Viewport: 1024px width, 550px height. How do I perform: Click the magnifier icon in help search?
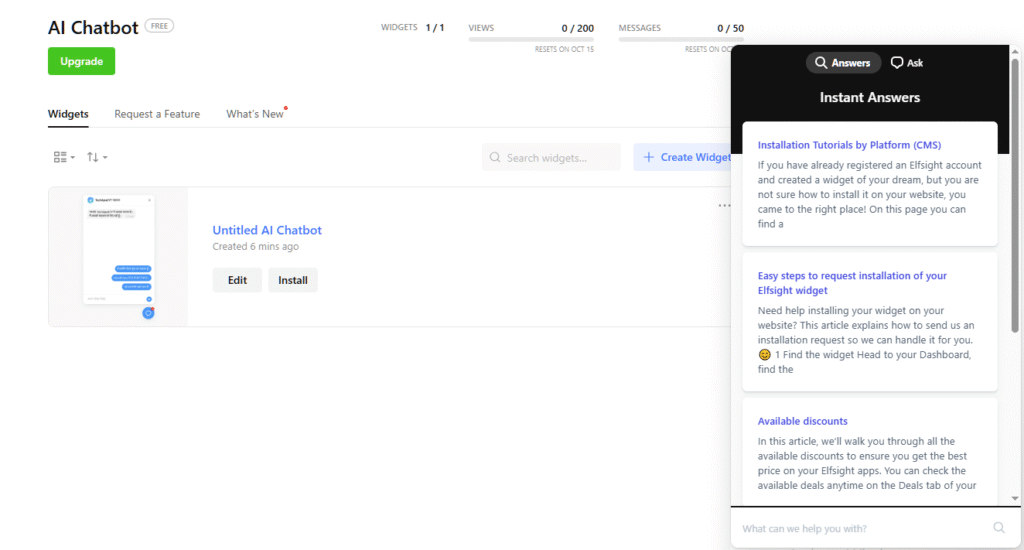click(998, 528)
